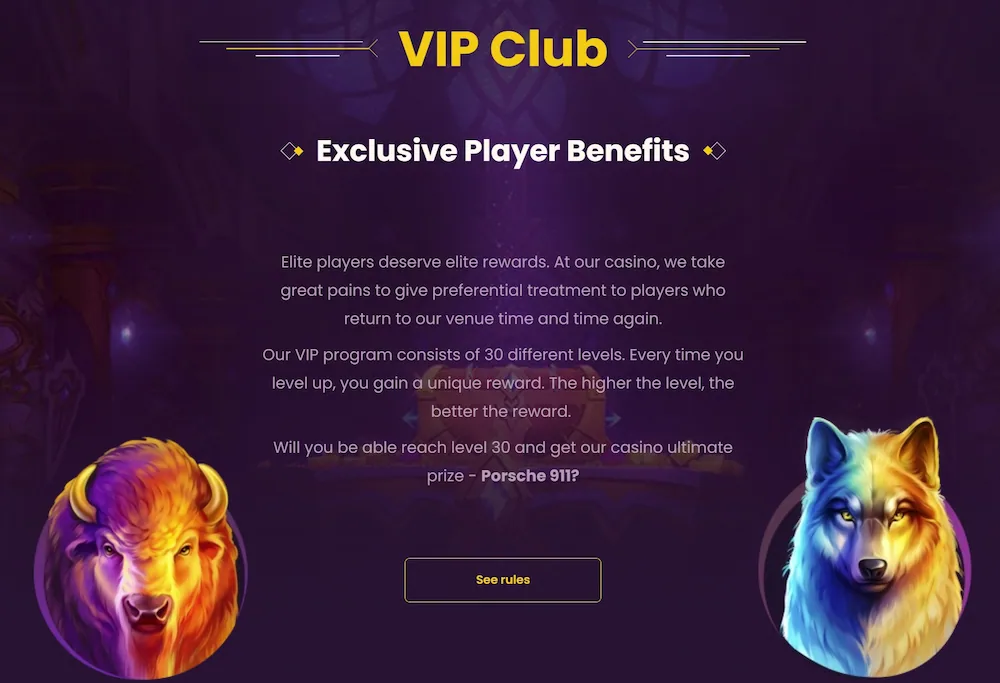Click line ornament right of VIP Club
The height and width of the screenshot is (683, 1000).
pos(717,48)
